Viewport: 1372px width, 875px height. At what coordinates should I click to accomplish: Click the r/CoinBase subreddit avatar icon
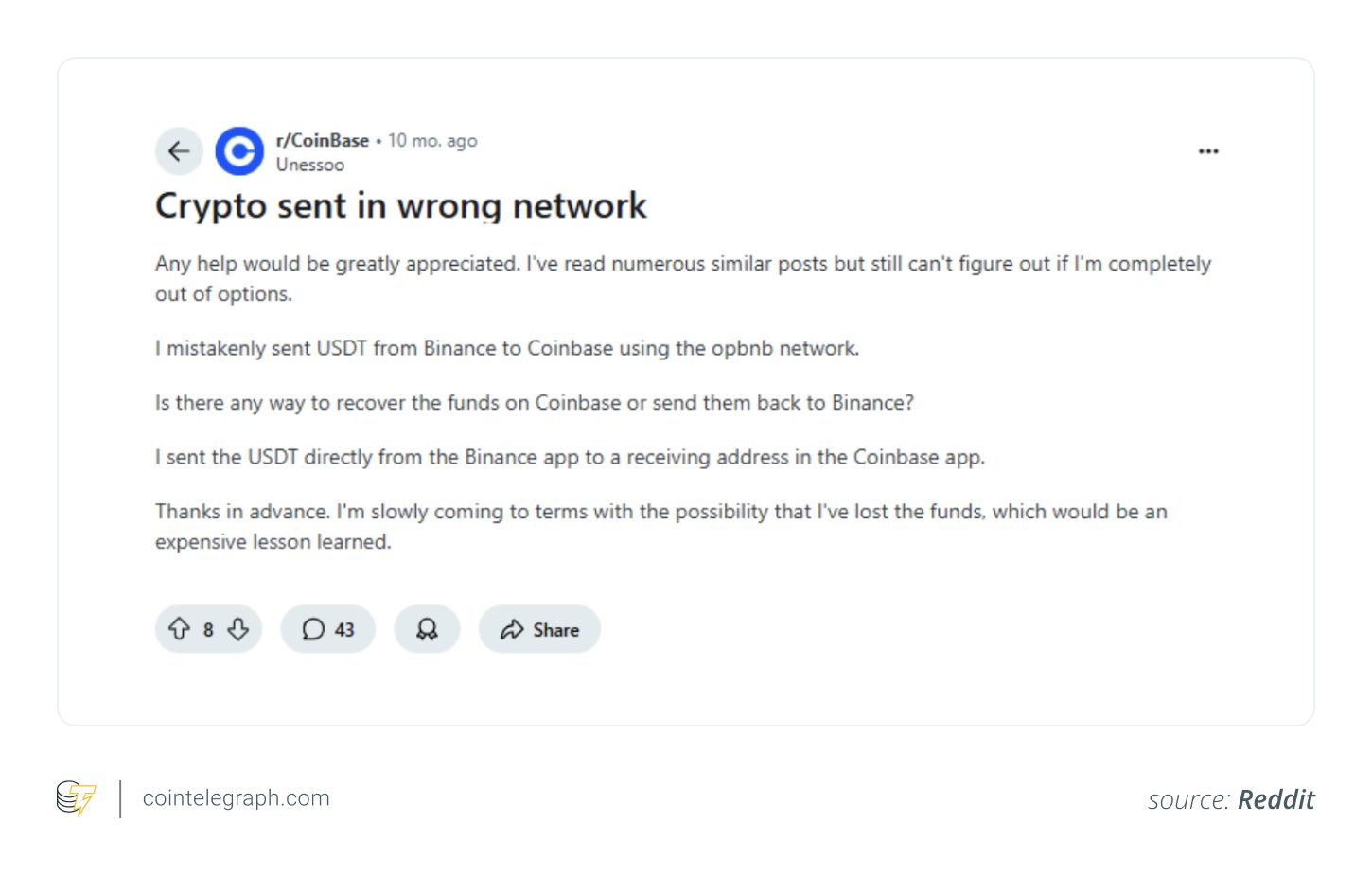click(x=238, y=150)
